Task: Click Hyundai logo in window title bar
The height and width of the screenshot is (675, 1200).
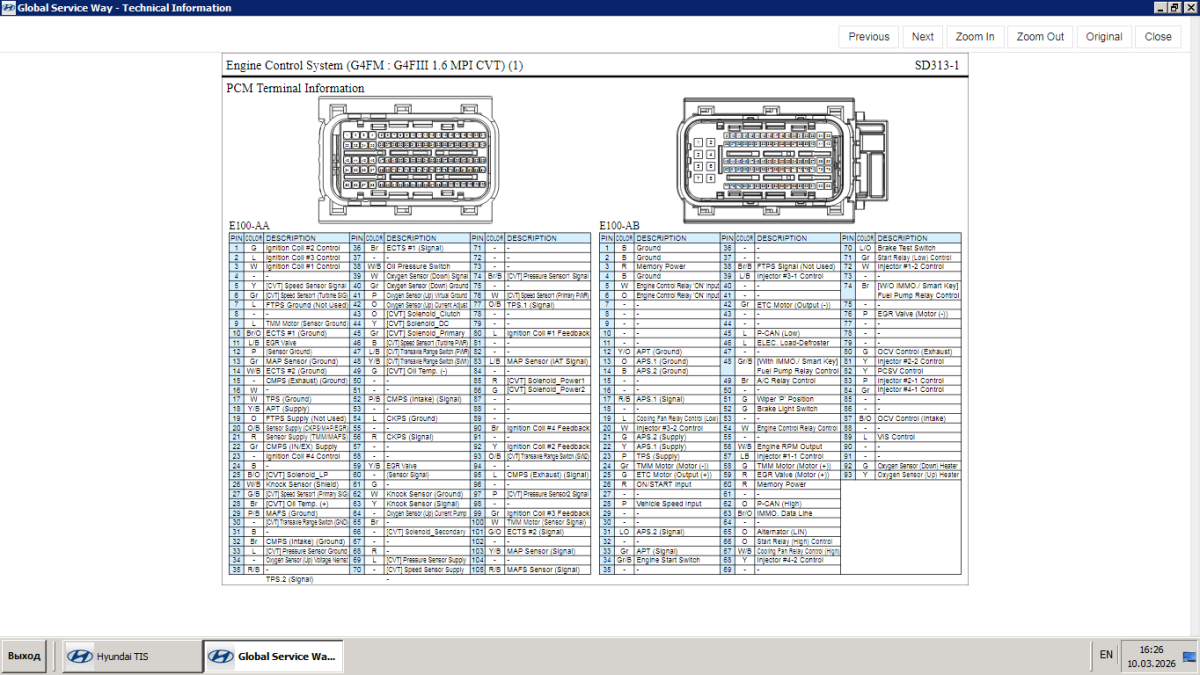Action: pyautogui.click(x=8, y=8)
